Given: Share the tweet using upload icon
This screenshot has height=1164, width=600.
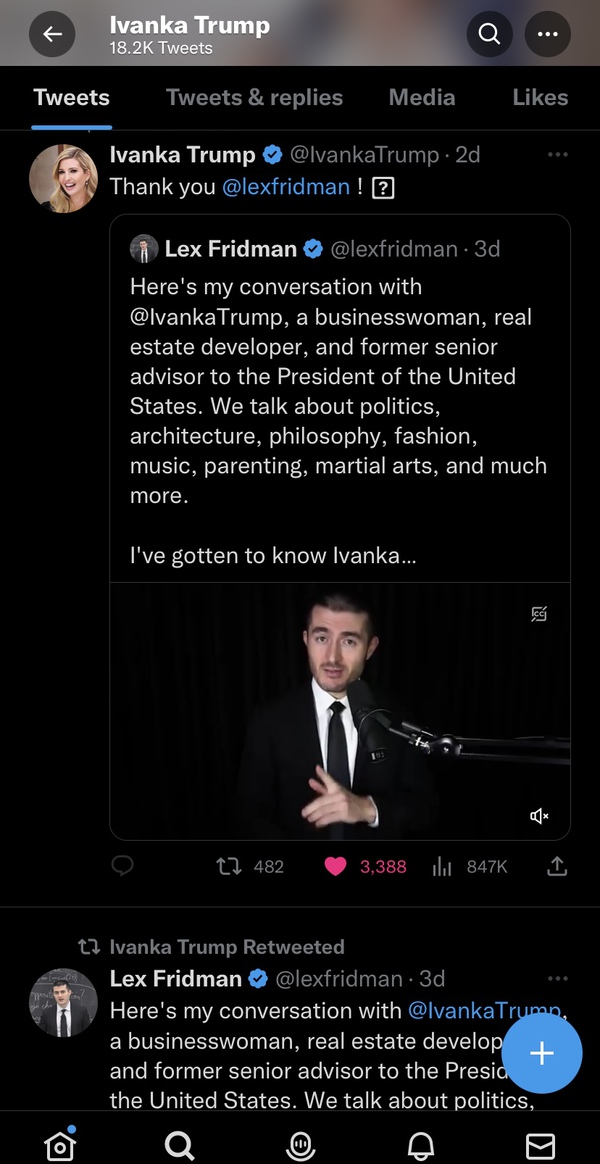Looking at the screenshot, I should click(558, 866).
